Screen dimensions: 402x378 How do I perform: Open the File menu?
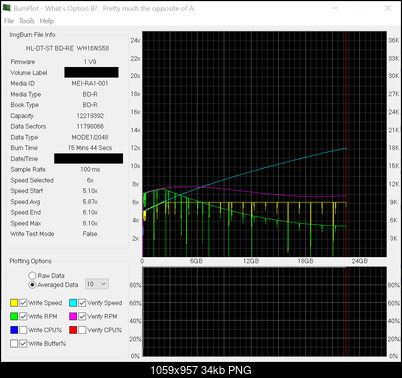[x=9, y=21]
